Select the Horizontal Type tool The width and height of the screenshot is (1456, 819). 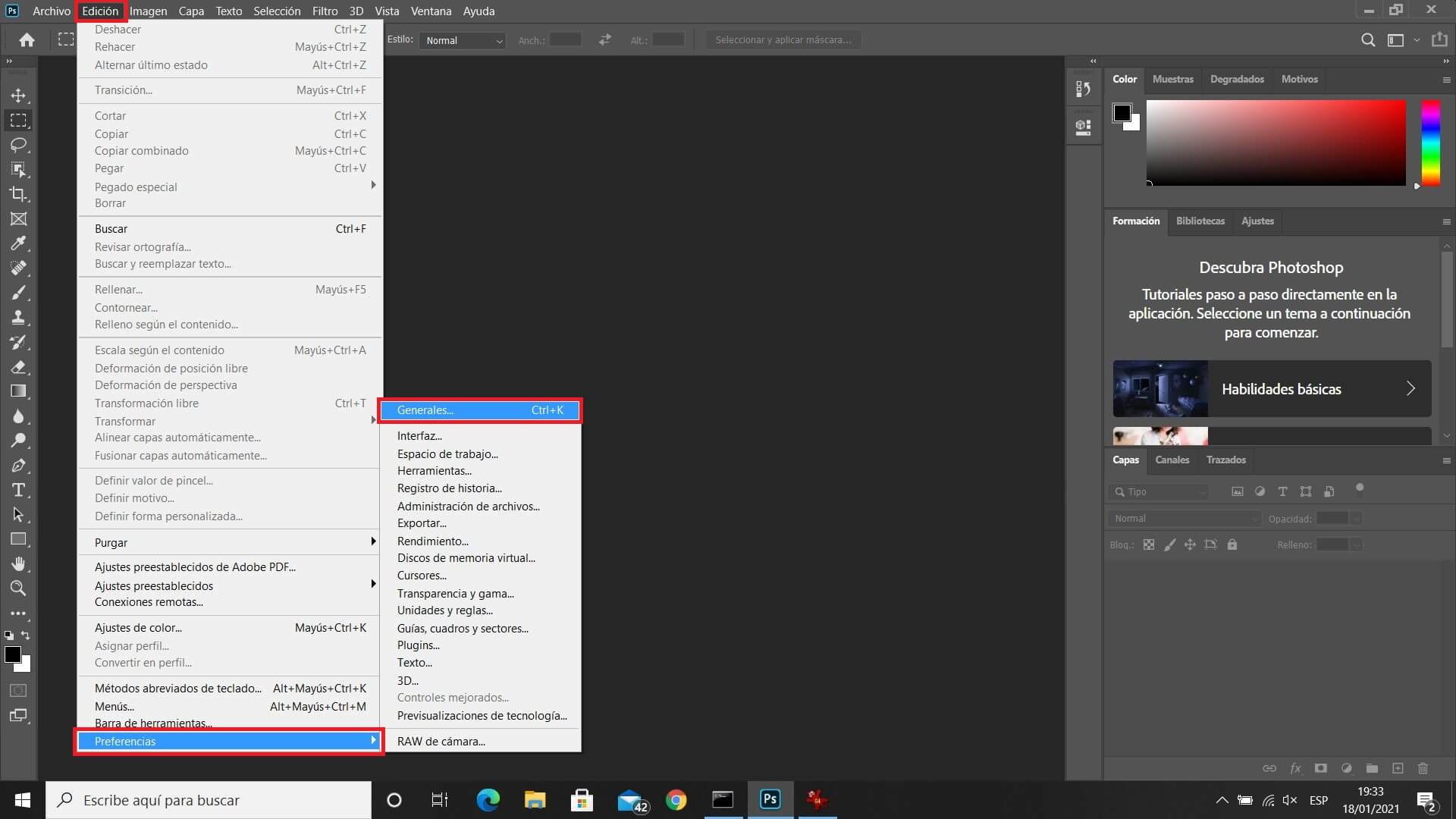click(18, 490)
